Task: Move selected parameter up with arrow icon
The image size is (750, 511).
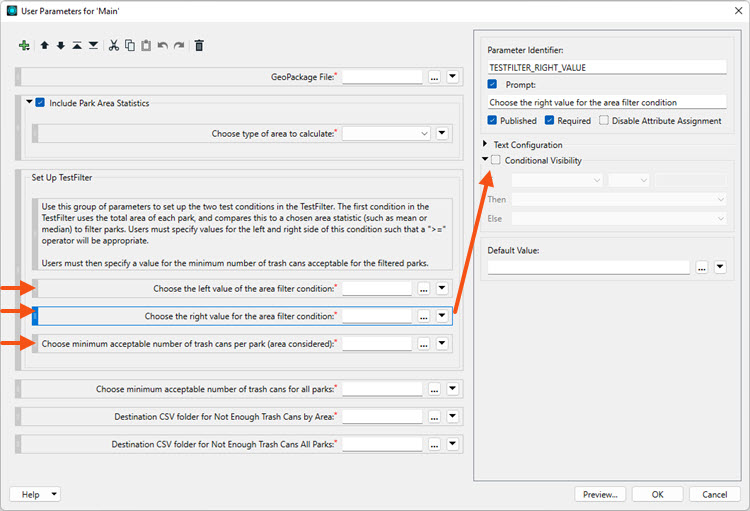Action: 44,45
